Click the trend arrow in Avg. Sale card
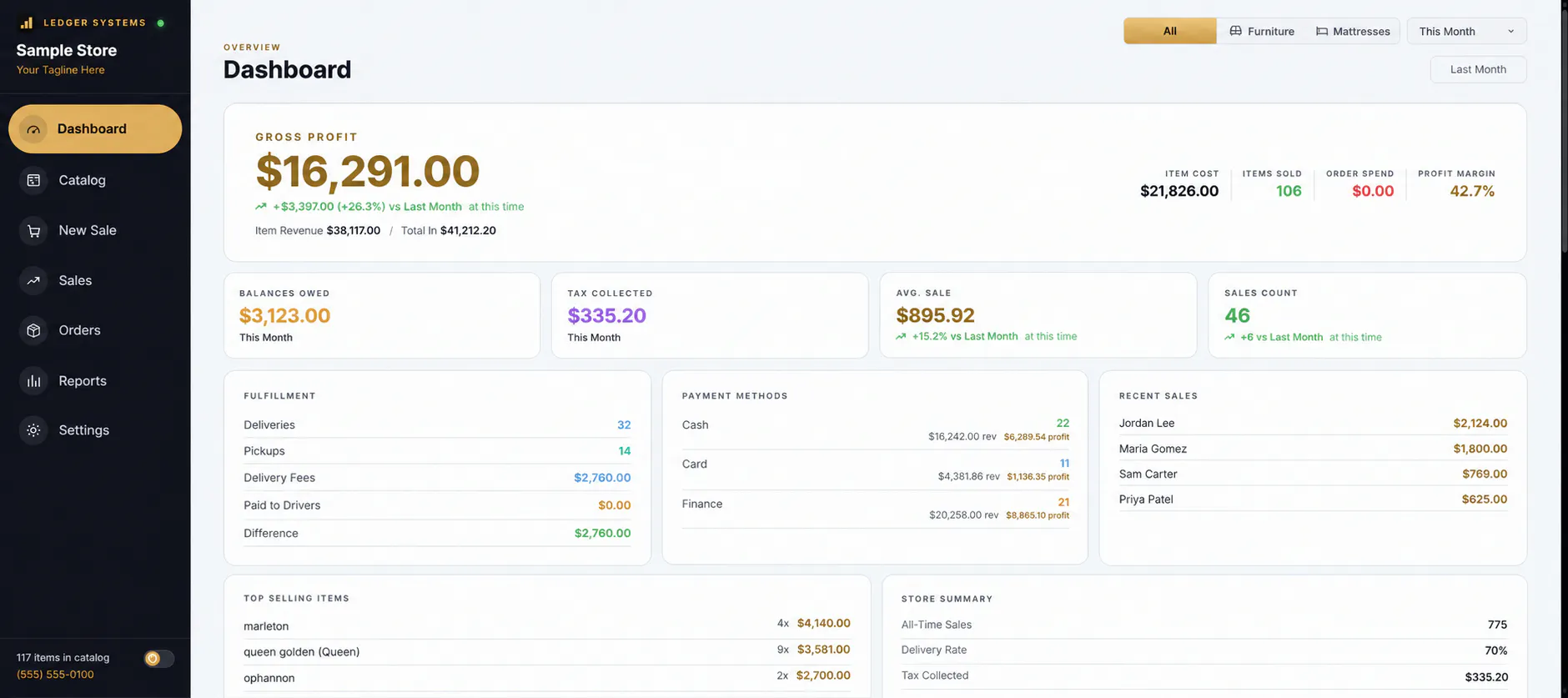 coord(901,337)
